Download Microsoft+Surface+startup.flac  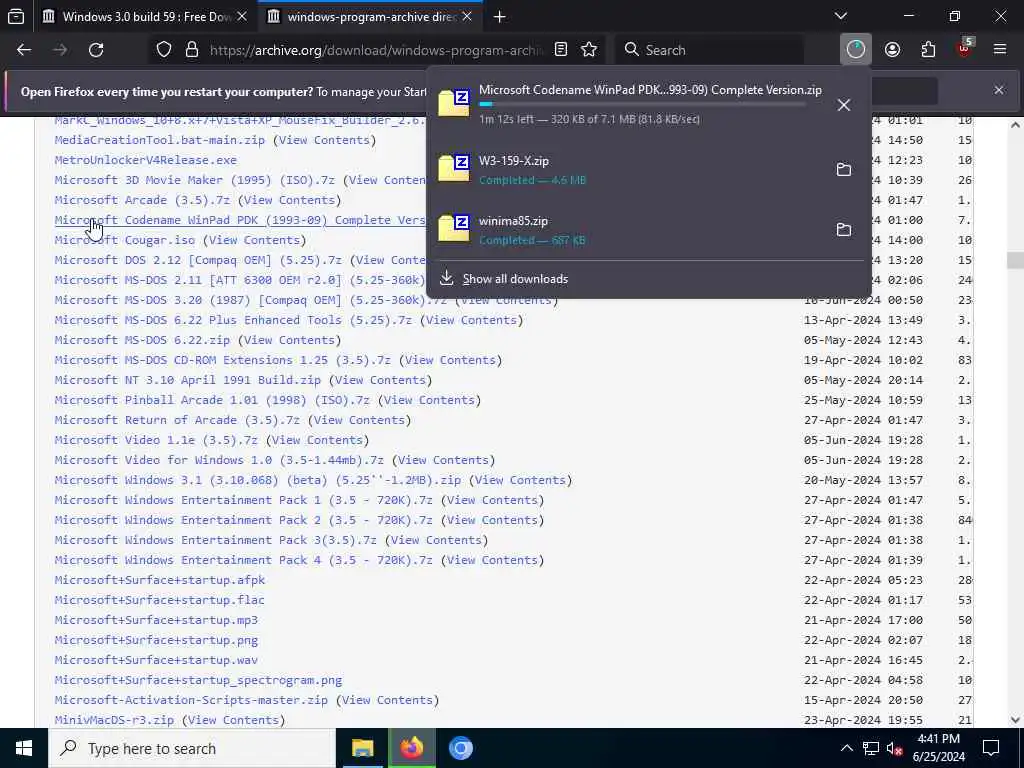pyautogui.click(x=160, y=600)
